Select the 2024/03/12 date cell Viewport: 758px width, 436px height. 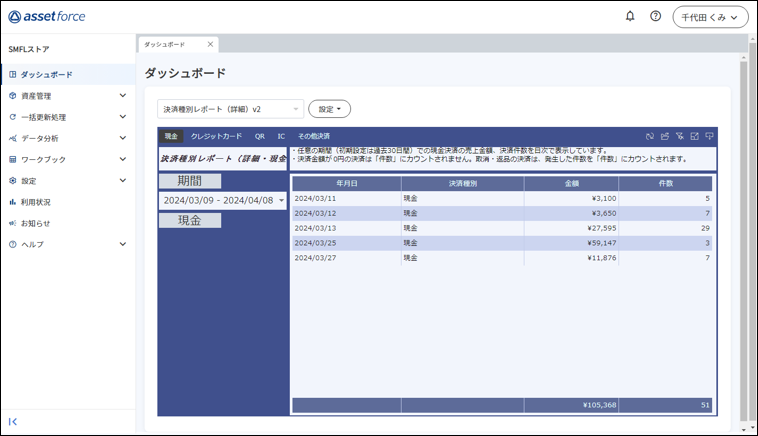[347, 213]
